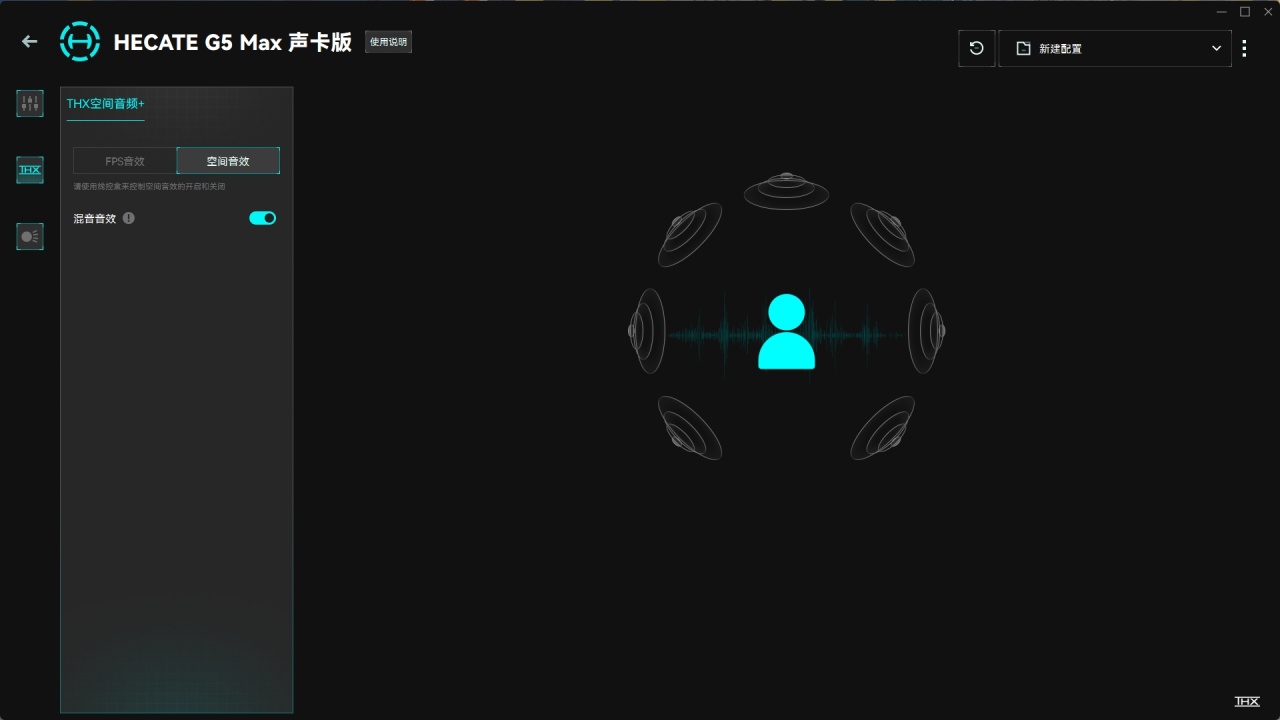This screenshot has width=1280, height=720.
Task: Select the THX空间音频+ tab
Action: click(x=106, y=104)
